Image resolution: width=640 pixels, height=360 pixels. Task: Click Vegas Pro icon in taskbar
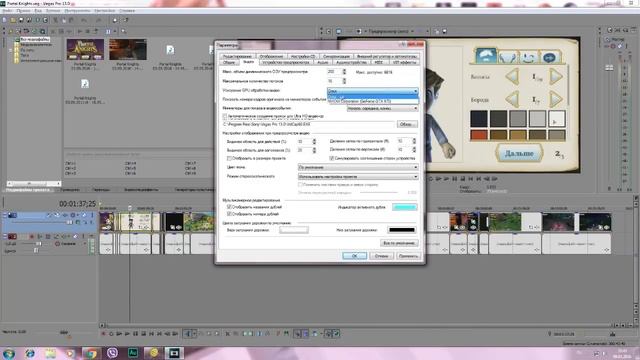pyautogui.click(x=174, y=353)
